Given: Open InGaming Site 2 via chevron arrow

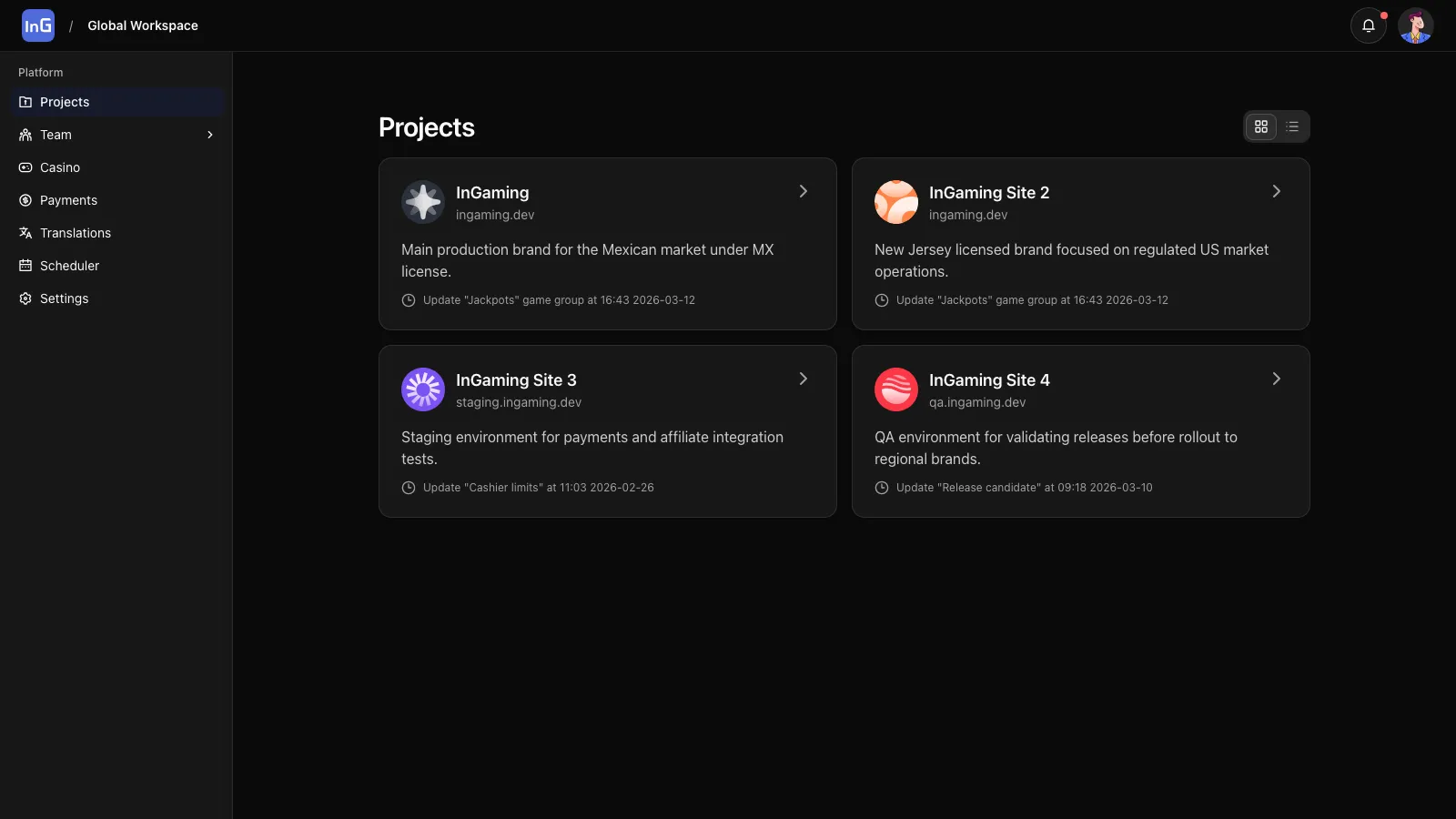Looking at the screenshot, I should (1276, 191).
